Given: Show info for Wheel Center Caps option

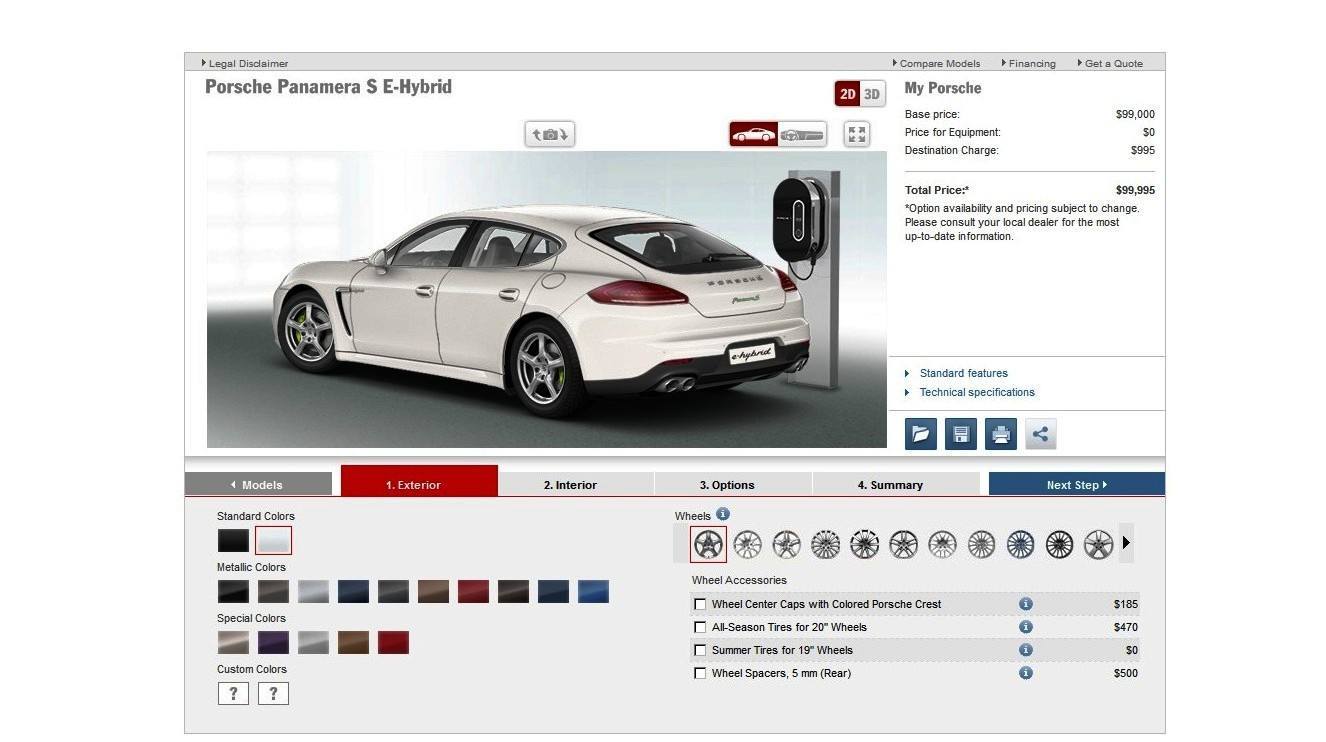Looking at the screenshot, I should [x=1026, y=604].
